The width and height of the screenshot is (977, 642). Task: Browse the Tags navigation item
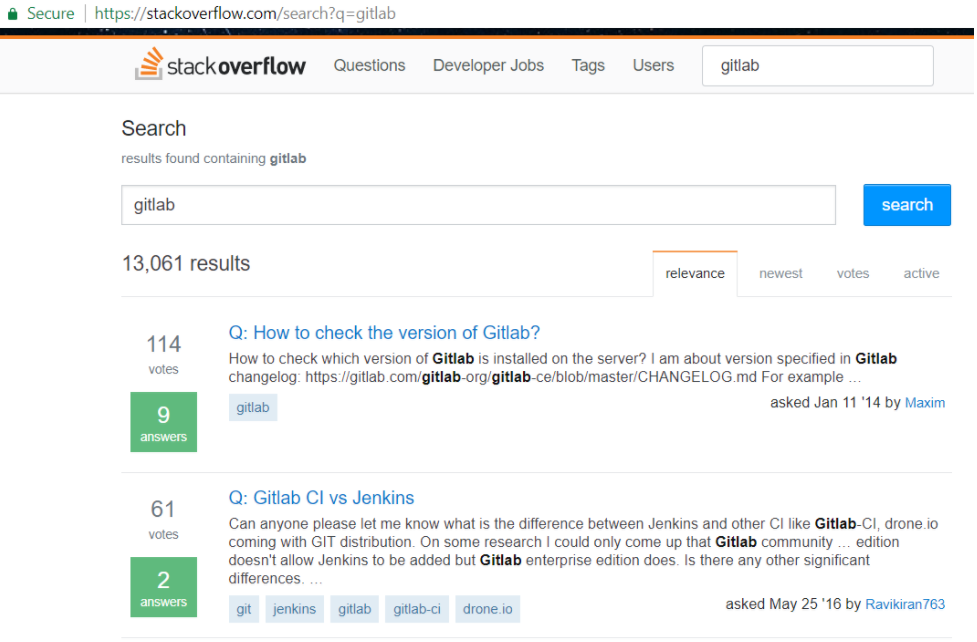click(588, 65)
